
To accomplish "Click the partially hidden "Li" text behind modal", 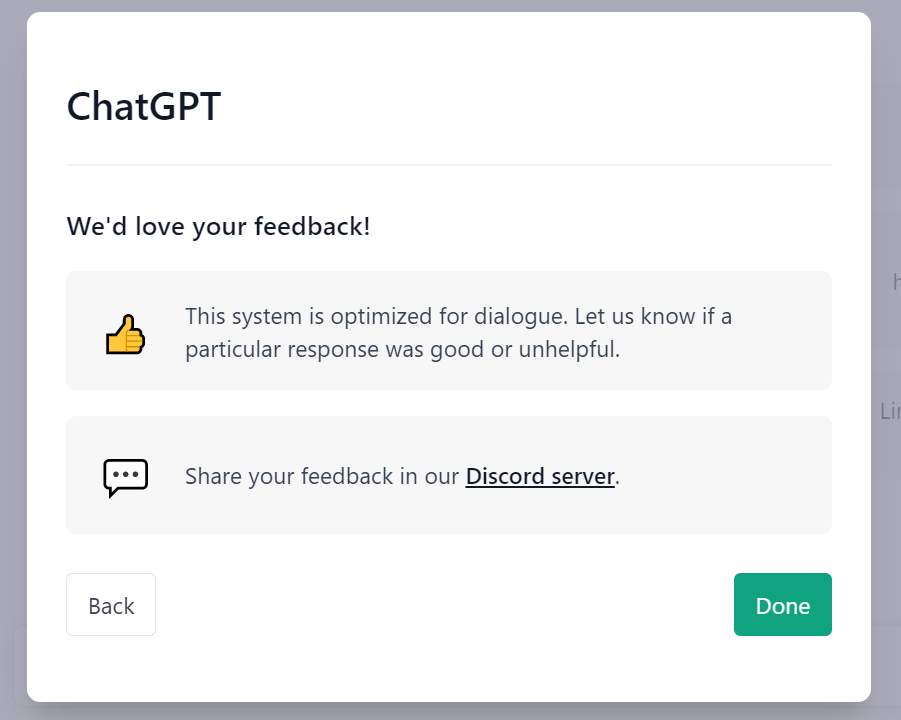I will [x=890, y=411].
